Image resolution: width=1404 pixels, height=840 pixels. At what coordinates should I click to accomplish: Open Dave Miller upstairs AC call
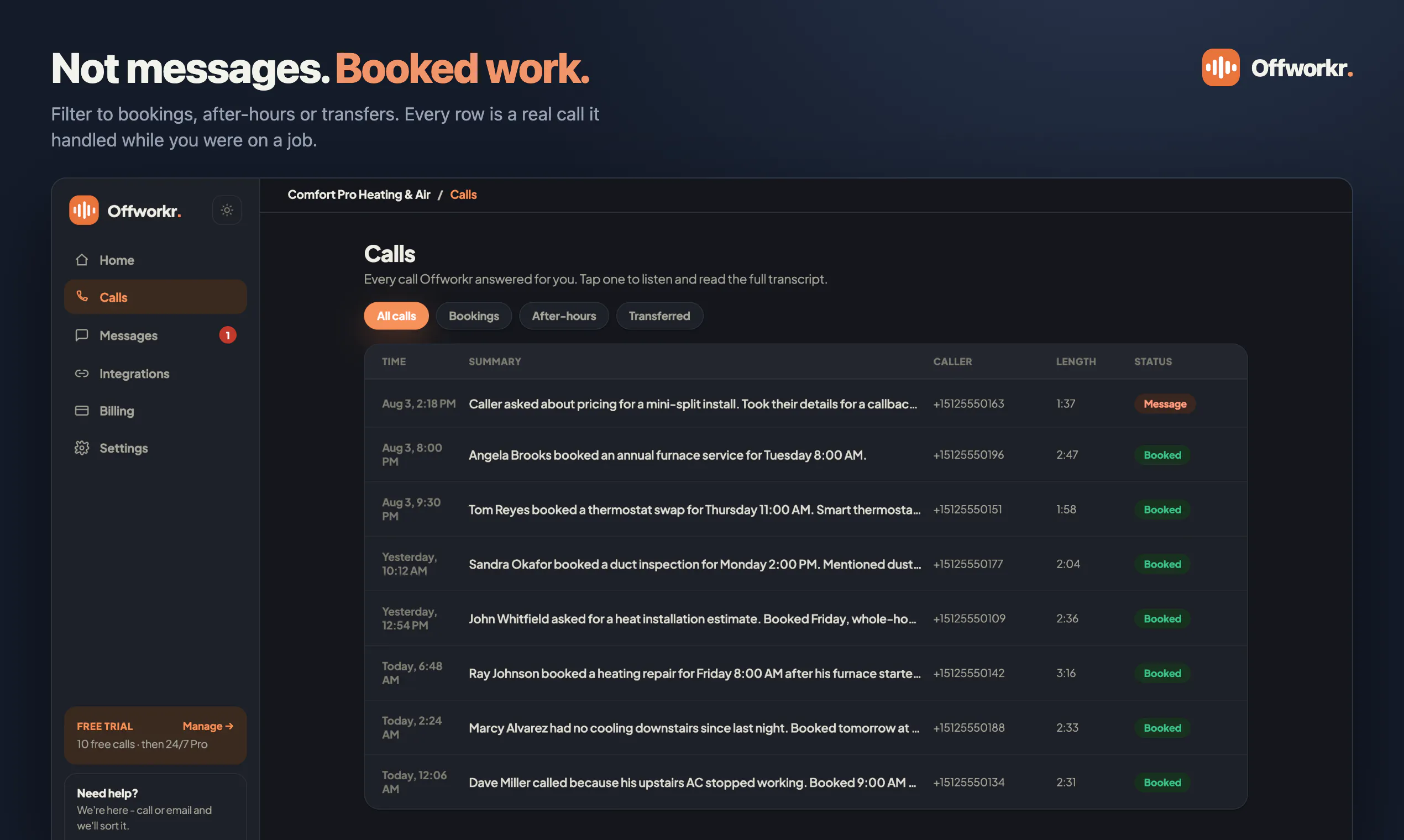(x=805, y=783)
